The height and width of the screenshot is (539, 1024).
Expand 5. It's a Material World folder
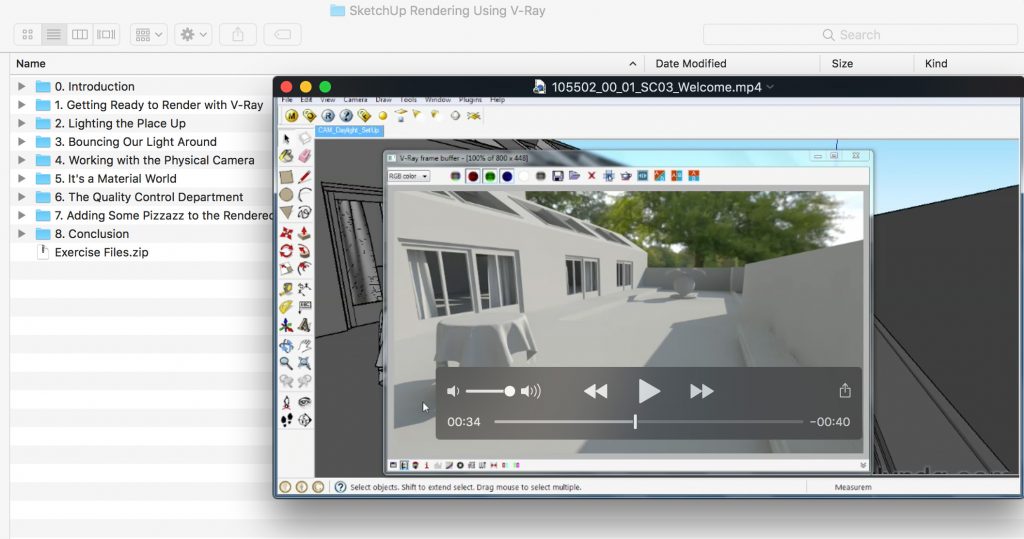[x=22, y=178]
